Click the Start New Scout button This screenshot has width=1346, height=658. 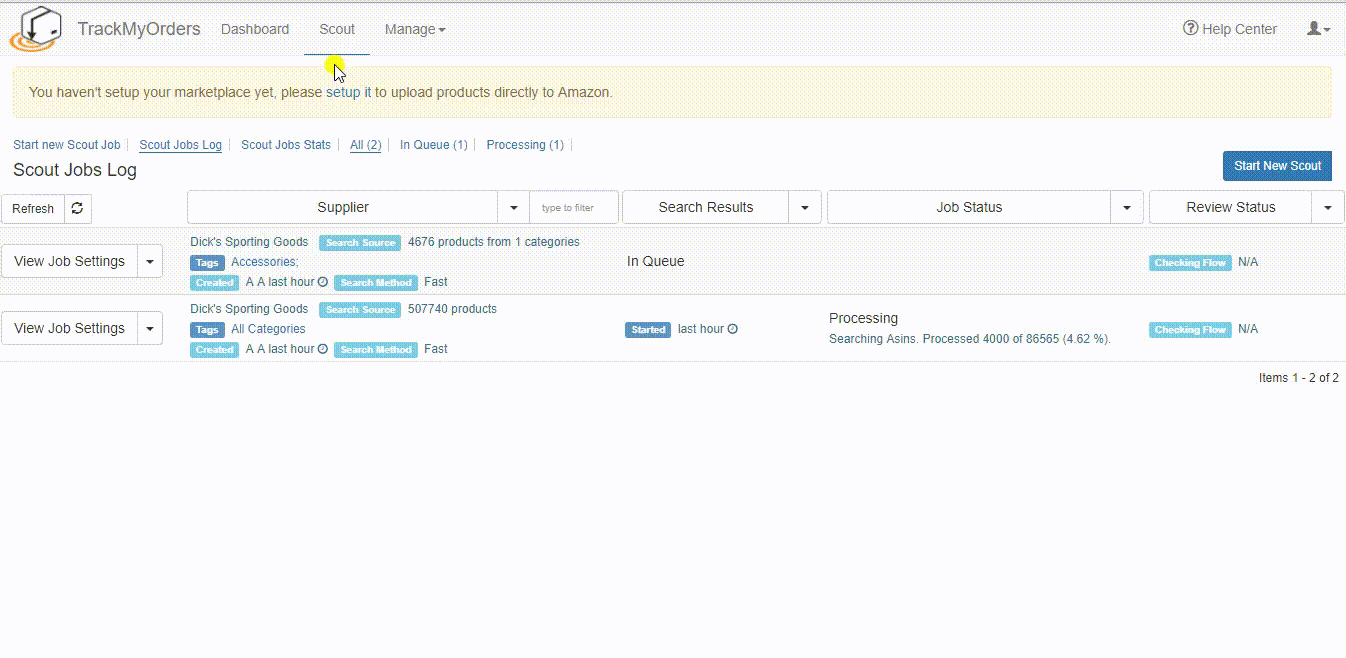1277,165
